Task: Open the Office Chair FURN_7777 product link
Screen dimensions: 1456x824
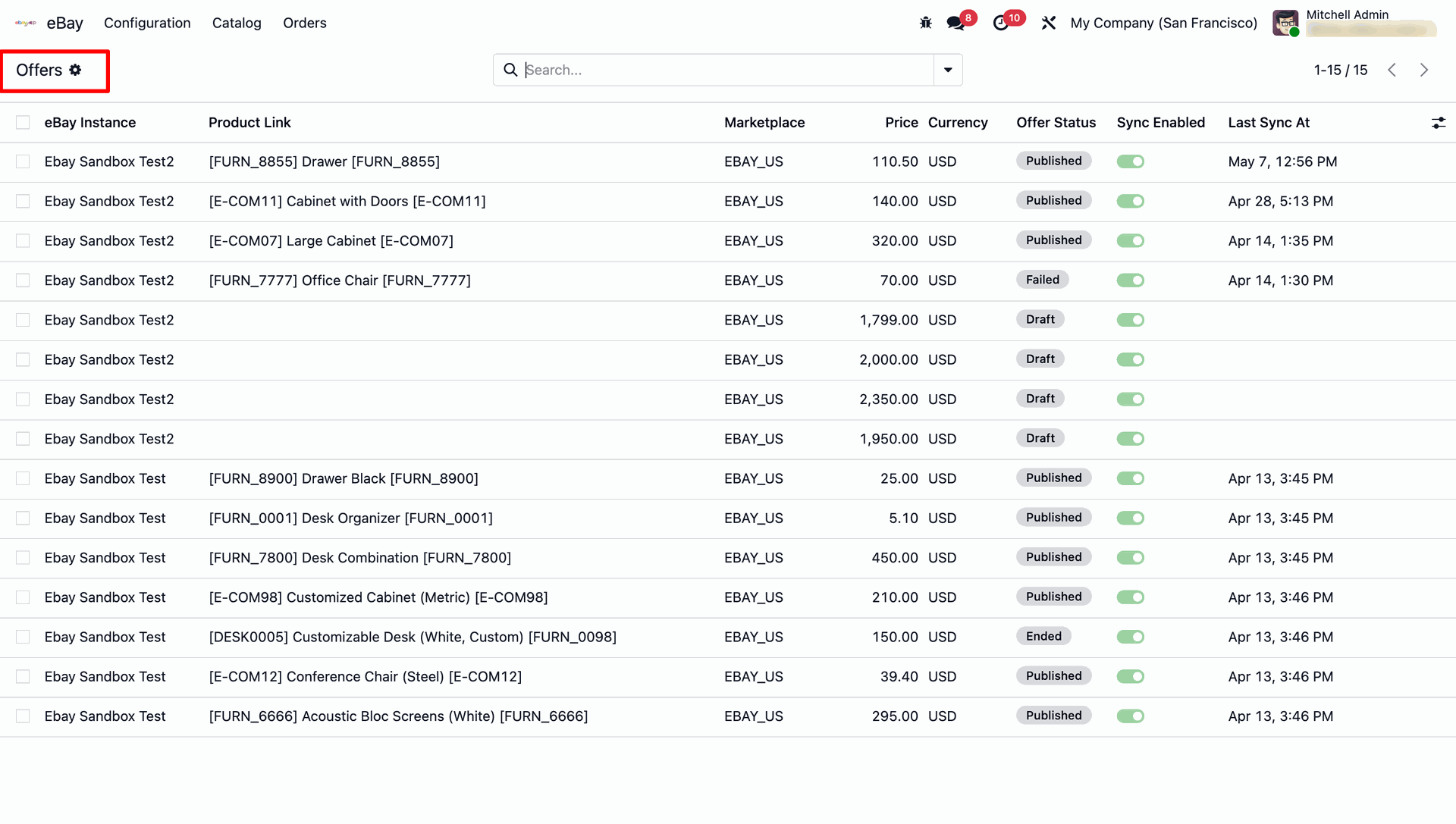Action: pos(340,280)
